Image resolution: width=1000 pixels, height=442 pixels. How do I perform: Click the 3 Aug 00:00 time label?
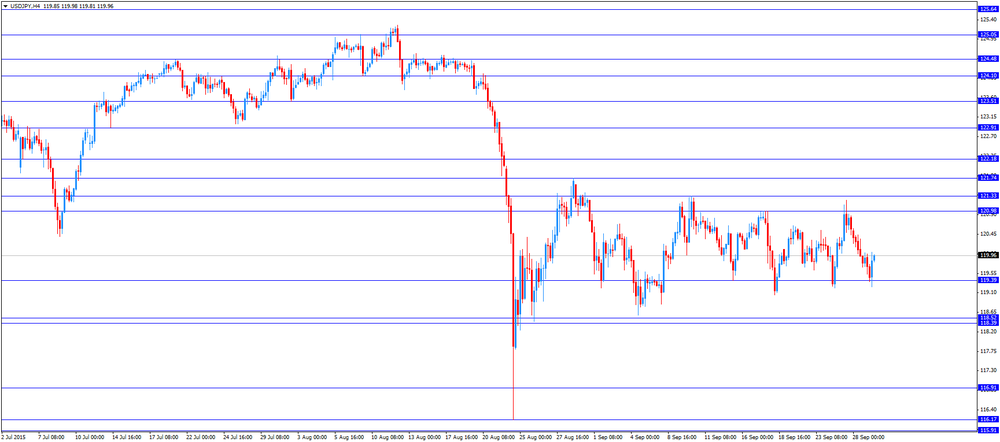click(x=312, y=438)
